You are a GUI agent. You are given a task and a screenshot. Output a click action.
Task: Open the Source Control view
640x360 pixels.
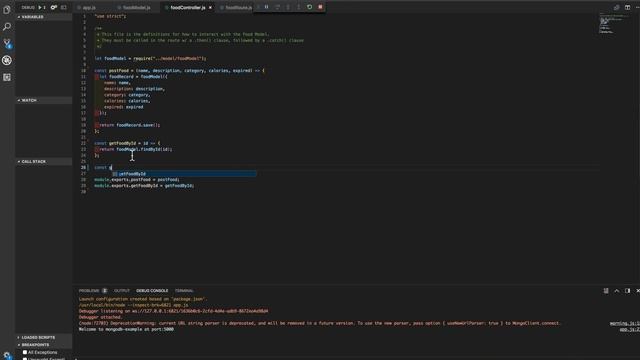tap(7, 43)
